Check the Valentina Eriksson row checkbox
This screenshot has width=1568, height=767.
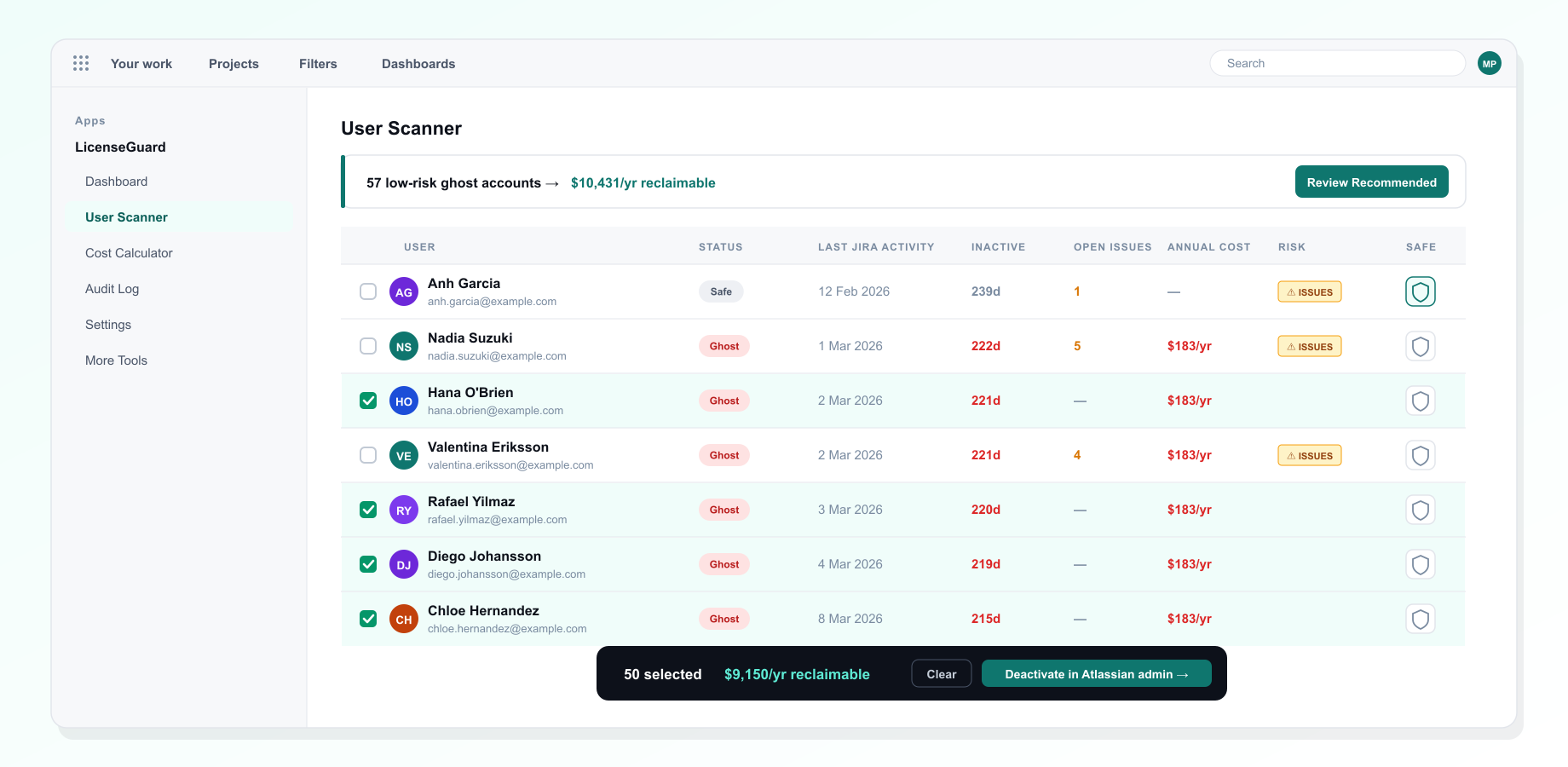point(368,455)
